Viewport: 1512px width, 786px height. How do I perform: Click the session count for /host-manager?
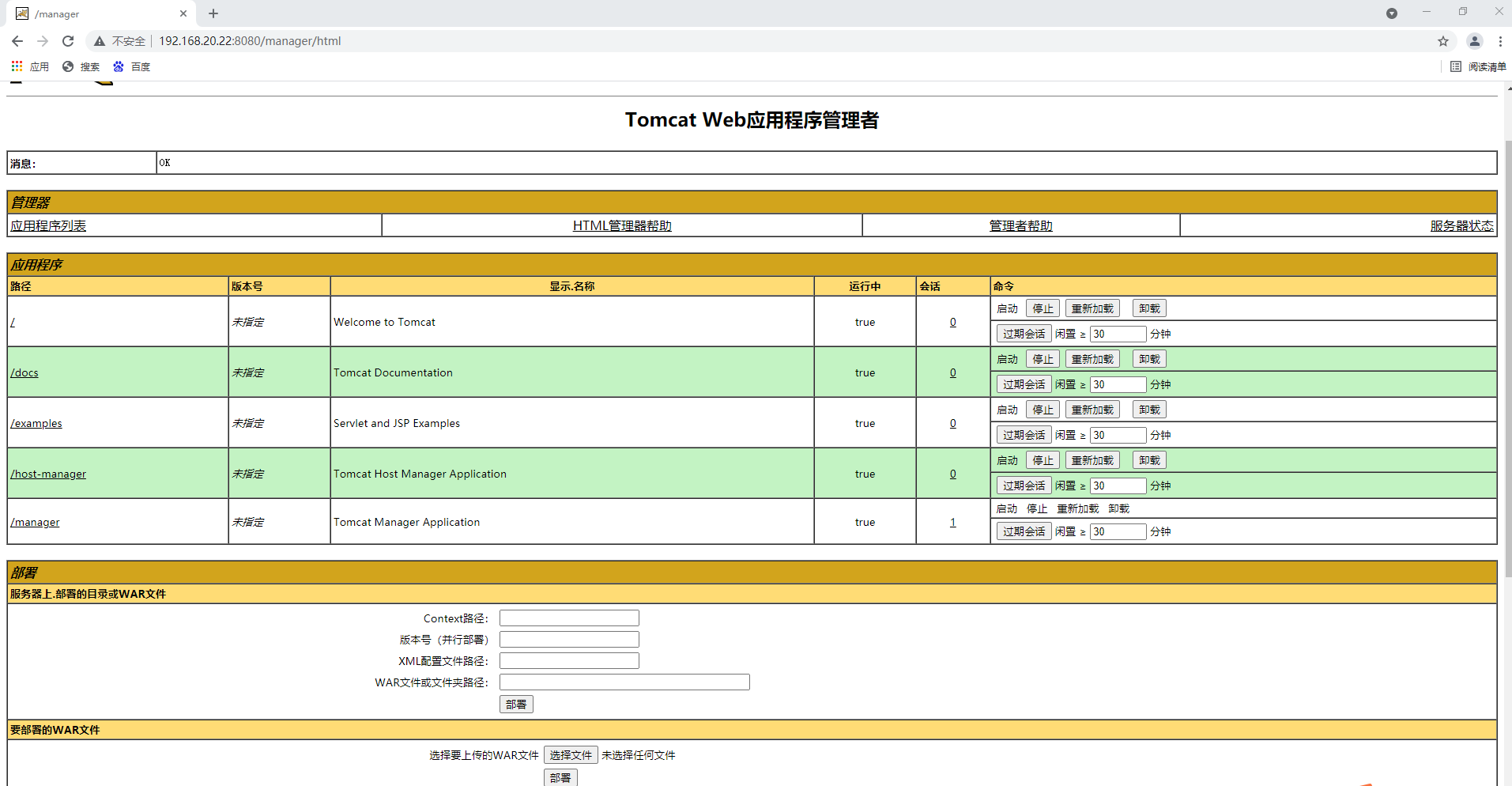[953, 474]
